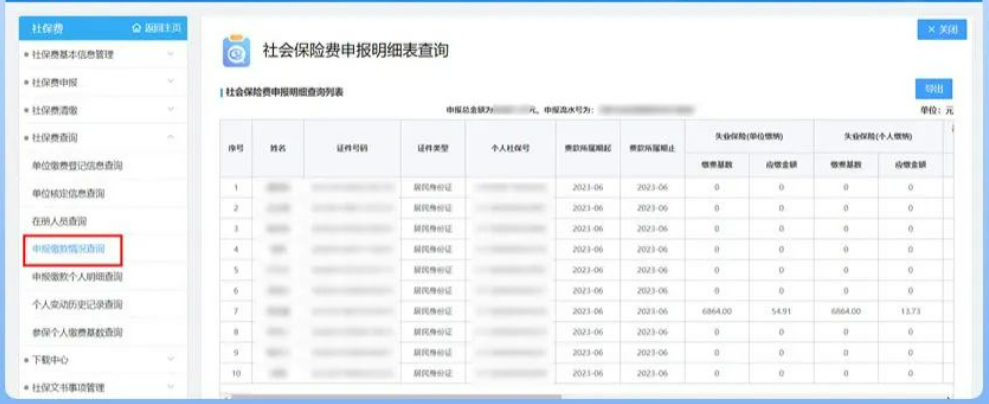
Task: Click the blue 导出 export button
Action: click(x=933, y=88)
